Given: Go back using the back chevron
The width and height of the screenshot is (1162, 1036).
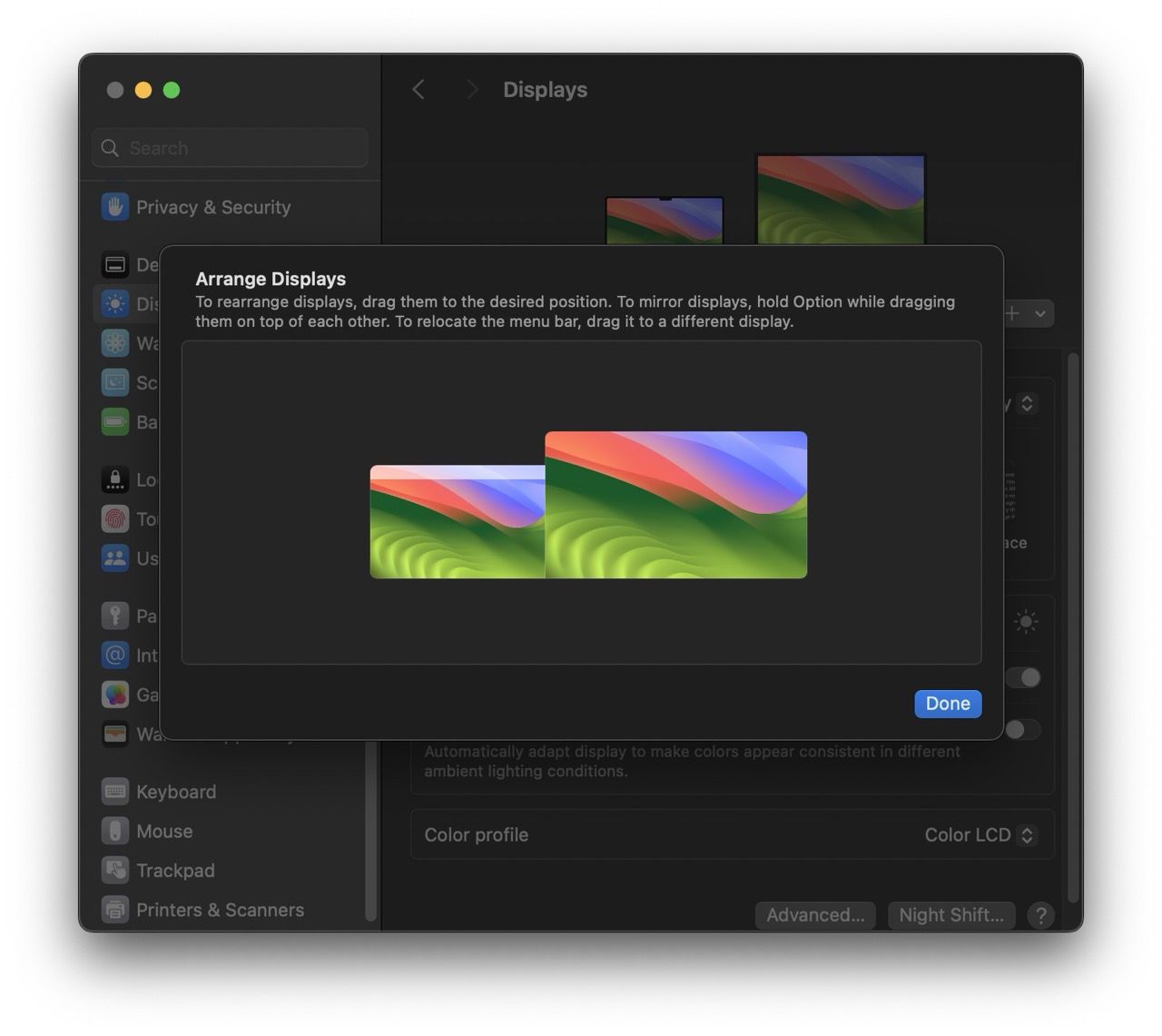Looking at the screenshot, I should click(419, 89).
